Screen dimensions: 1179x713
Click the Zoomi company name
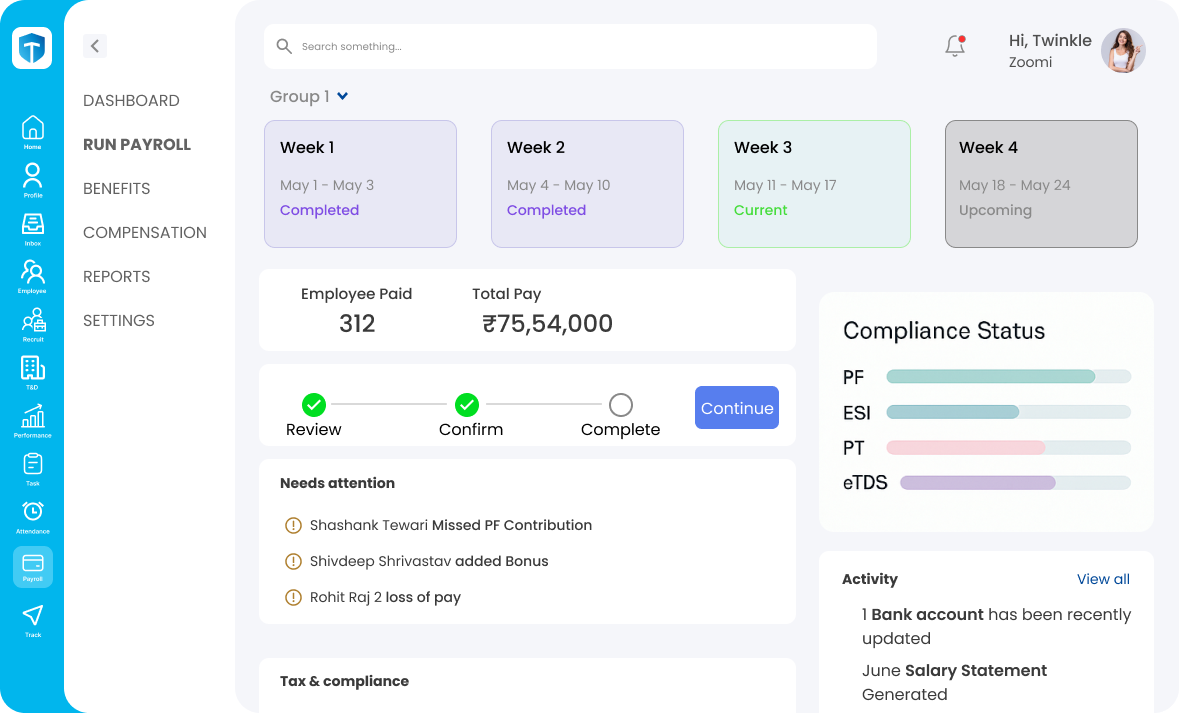pos(1030,62)
